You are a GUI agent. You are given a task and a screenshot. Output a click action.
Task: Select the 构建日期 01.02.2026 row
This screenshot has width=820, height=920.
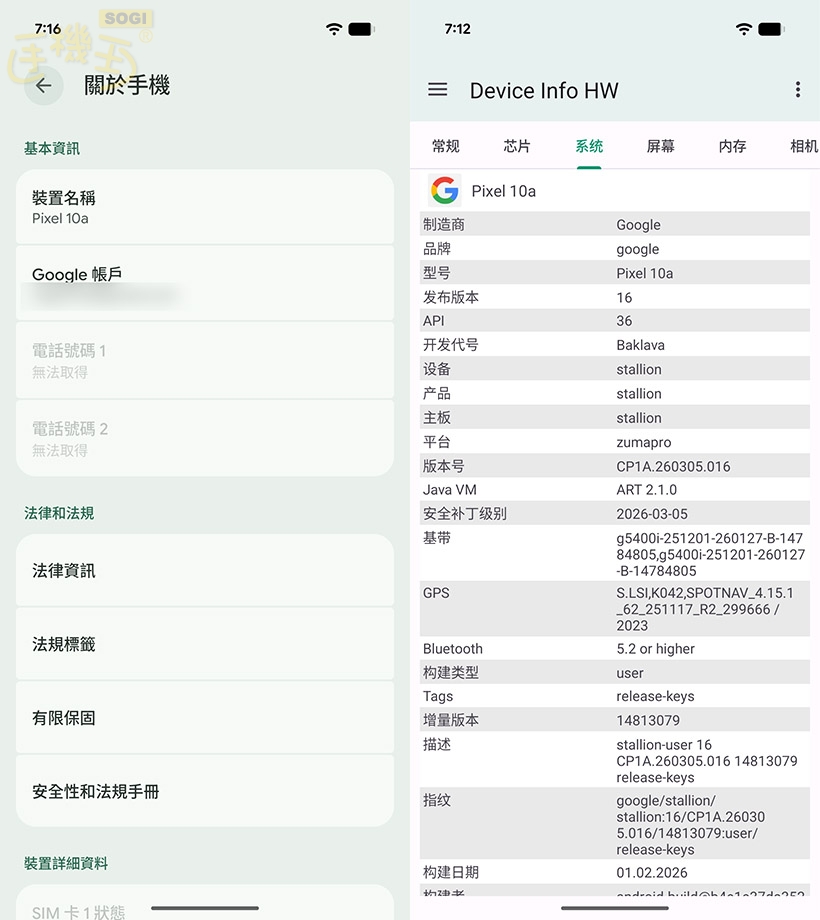[615, 872]
